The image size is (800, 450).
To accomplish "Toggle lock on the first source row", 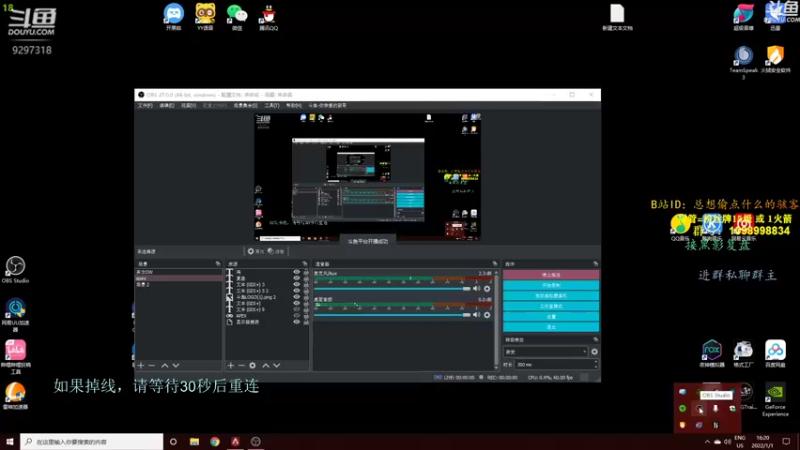I will coord(306,272).
